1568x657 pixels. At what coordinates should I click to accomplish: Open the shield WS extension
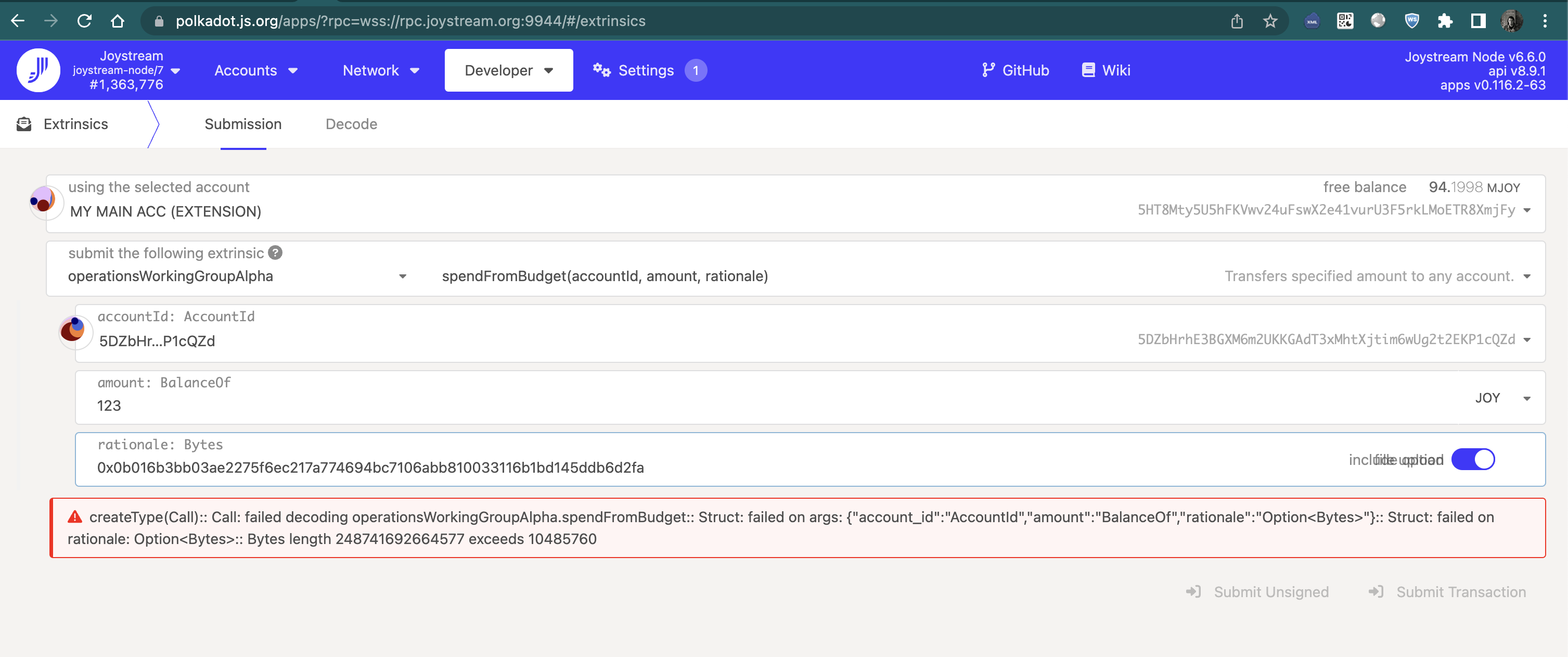coord(1411,21)
